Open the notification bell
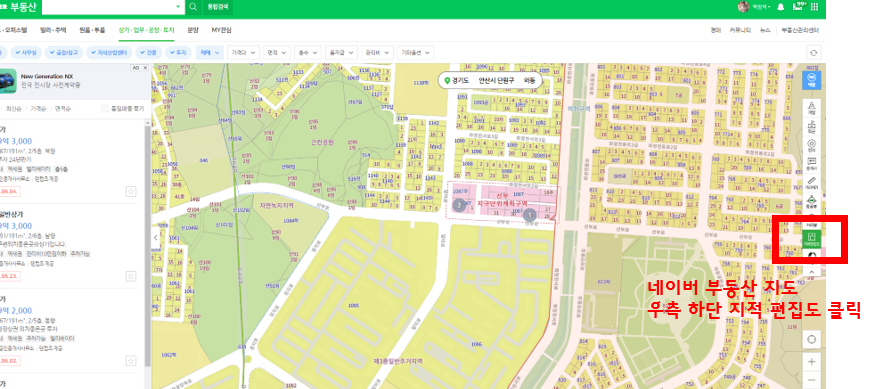This screenshot has width=871, height=389. pyautogui.click(x=780, y=7)
